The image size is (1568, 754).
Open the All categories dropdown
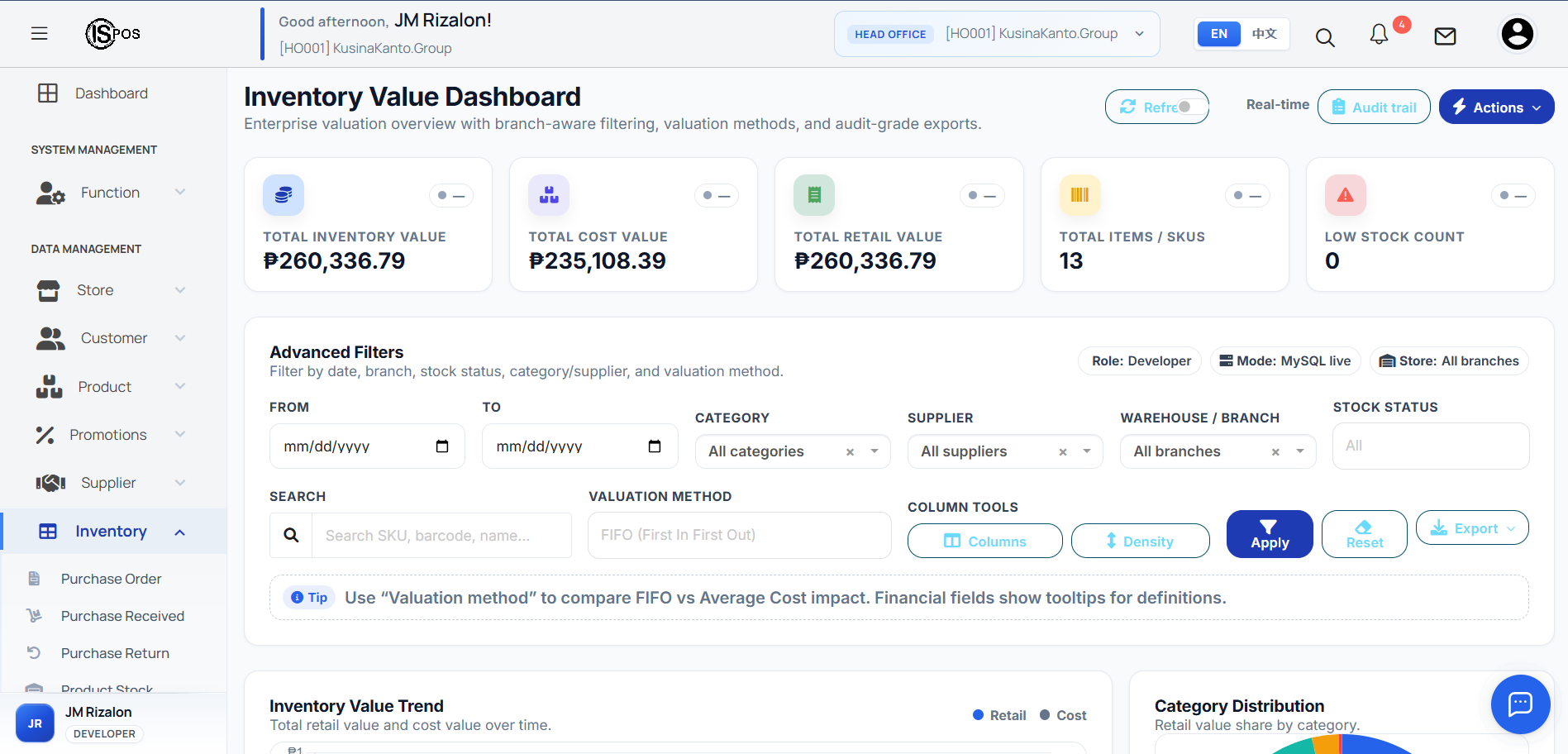793,451
